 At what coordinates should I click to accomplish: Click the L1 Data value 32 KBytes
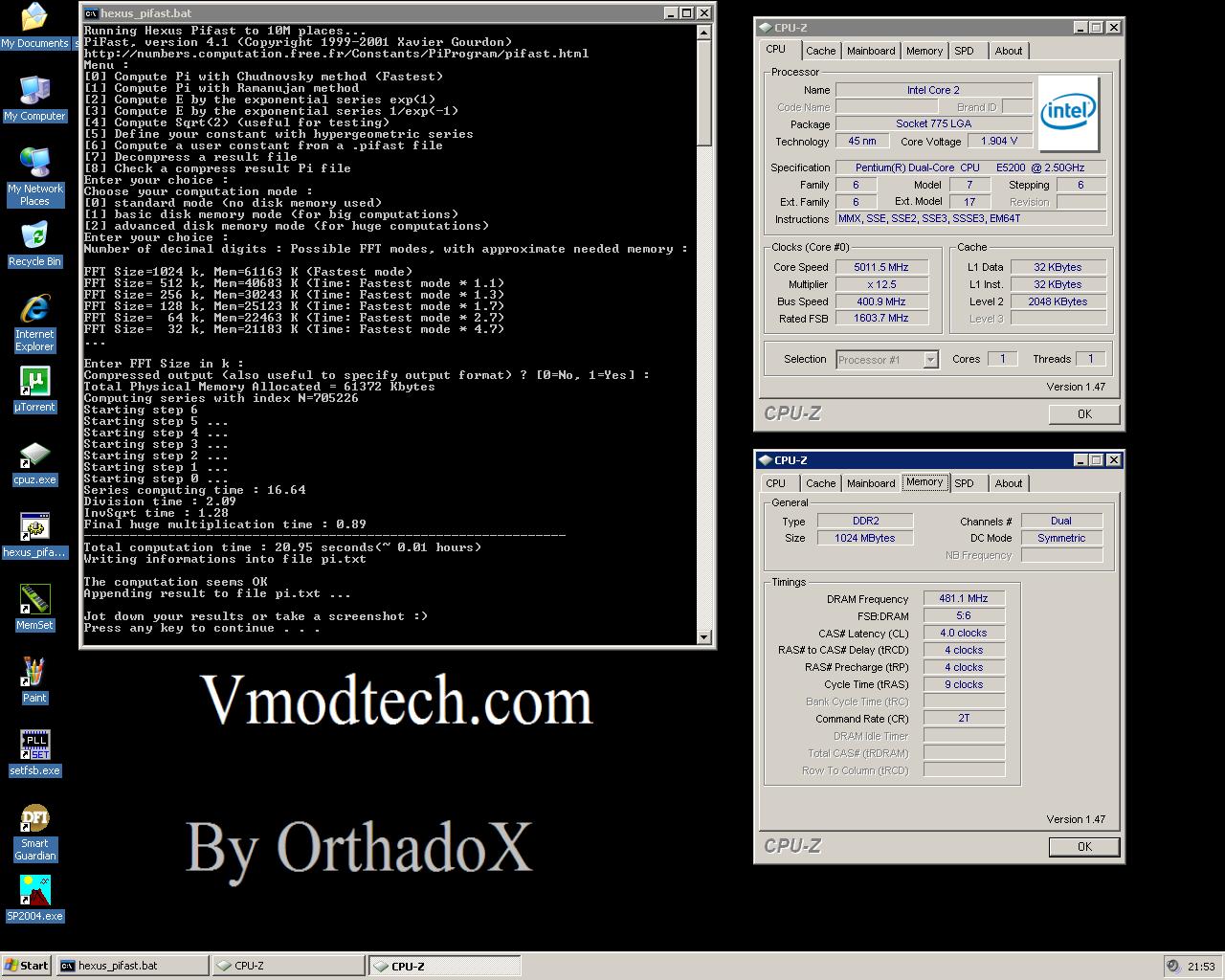[1058, 267]
